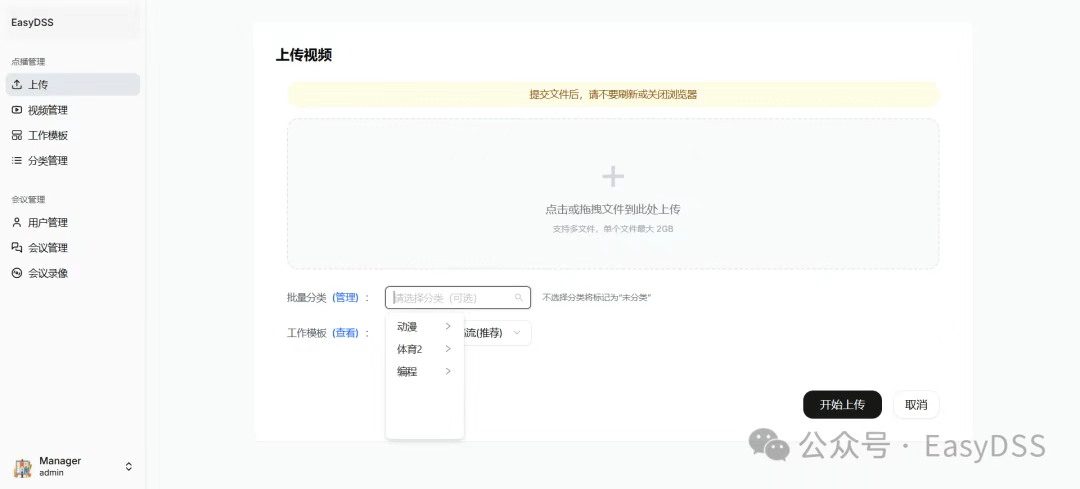The width and height of the screenshot is (1080, 489).
Task: Click the list icon beside 分类管理
Action: [x=17, y=160]
